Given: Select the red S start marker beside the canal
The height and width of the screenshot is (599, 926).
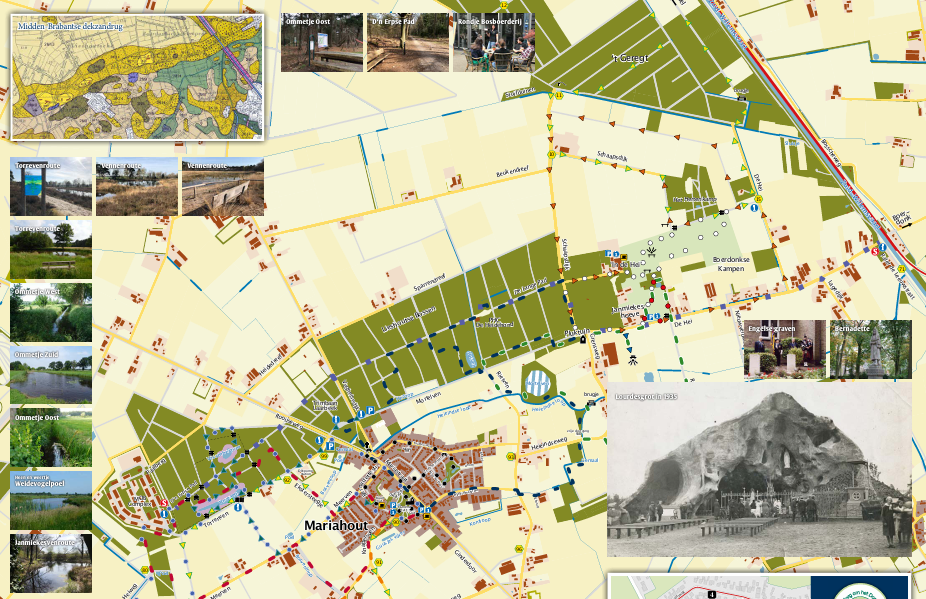Looking at the screenshot, I should (x=876, y=250).
